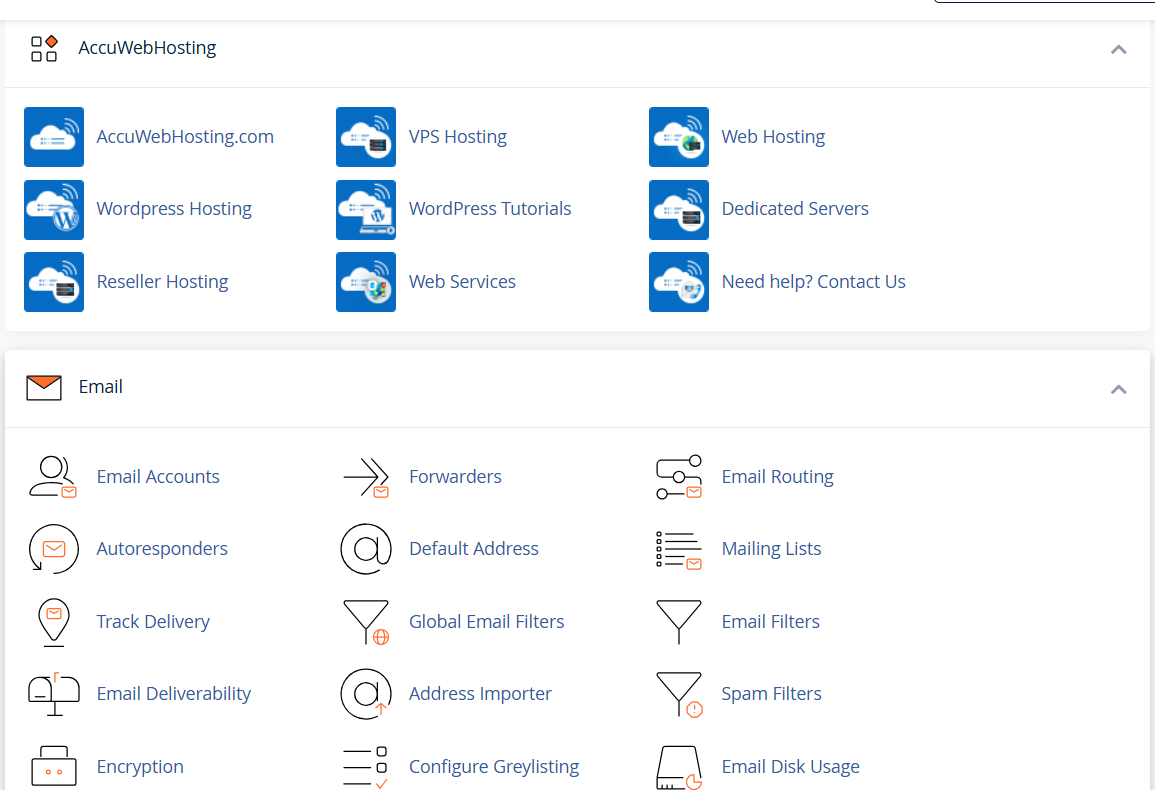Viewport: 1155px width, 790px height.
Task: Open the Global Email Filters link
Action: pyautogui.click(x=486, y=622)
